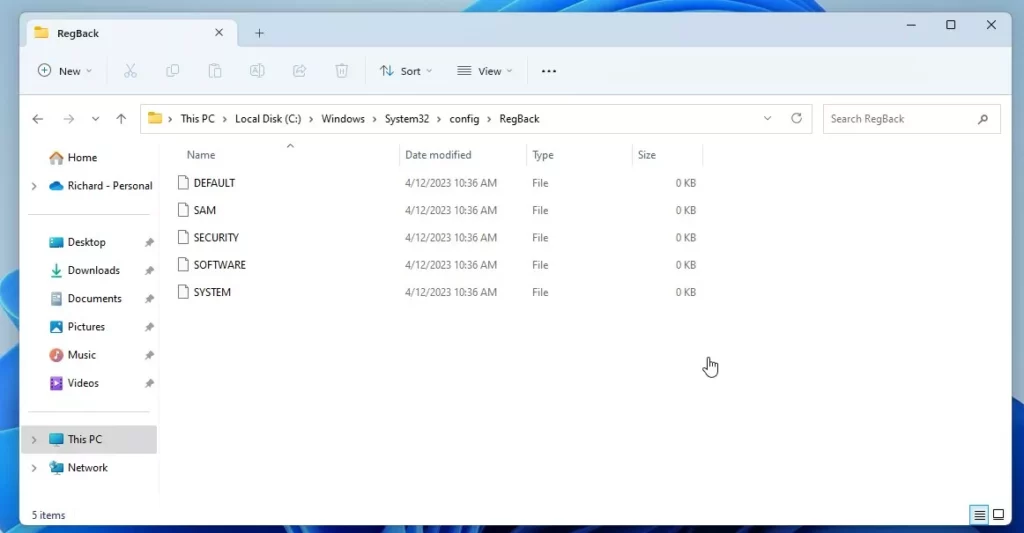Go up one folder level arrow
The width and height of the screenshot is (1024, 533).
121,119
